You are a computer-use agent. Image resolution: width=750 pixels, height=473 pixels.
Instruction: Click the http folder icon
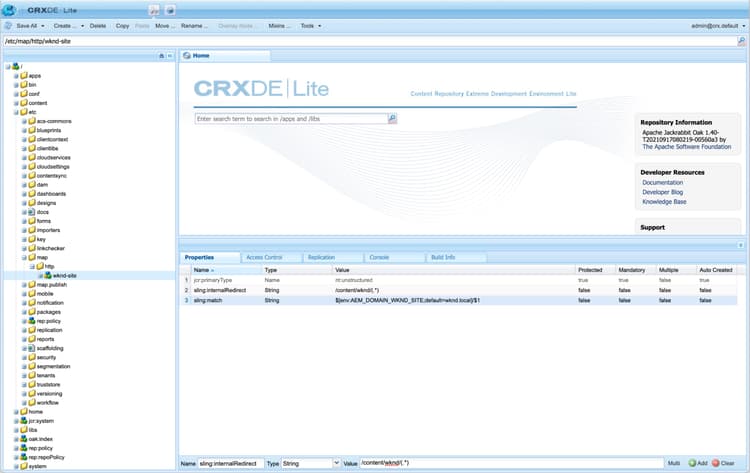coord(40,266)
